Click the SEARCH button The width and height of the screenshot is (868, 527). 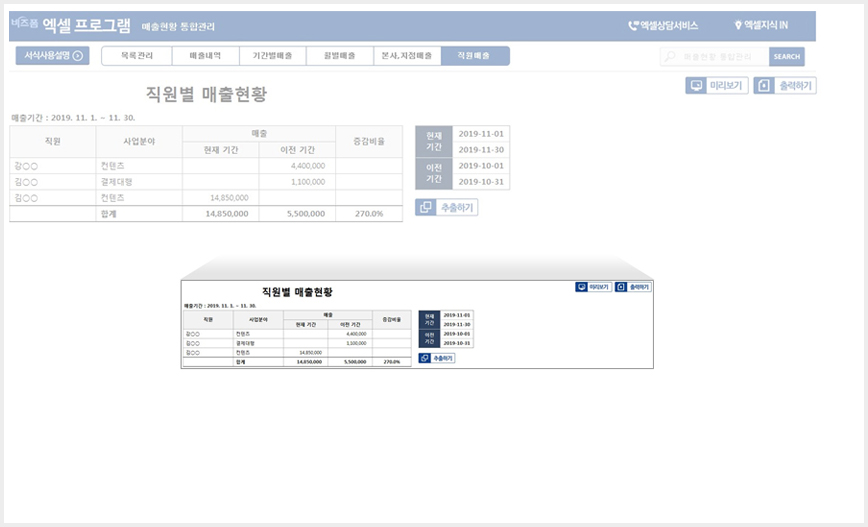click(x=787, y=56)
